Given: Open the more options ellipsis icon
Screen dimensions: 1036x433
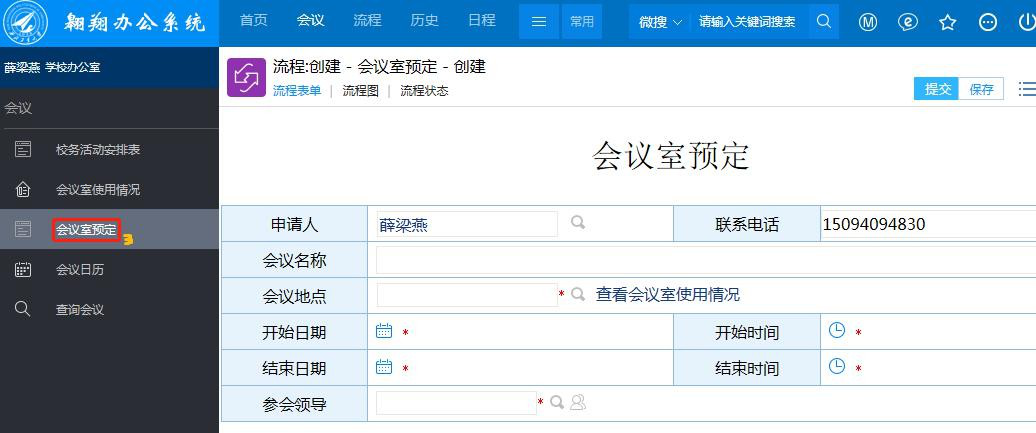Looking at the screenshot, I should (988, 22).
